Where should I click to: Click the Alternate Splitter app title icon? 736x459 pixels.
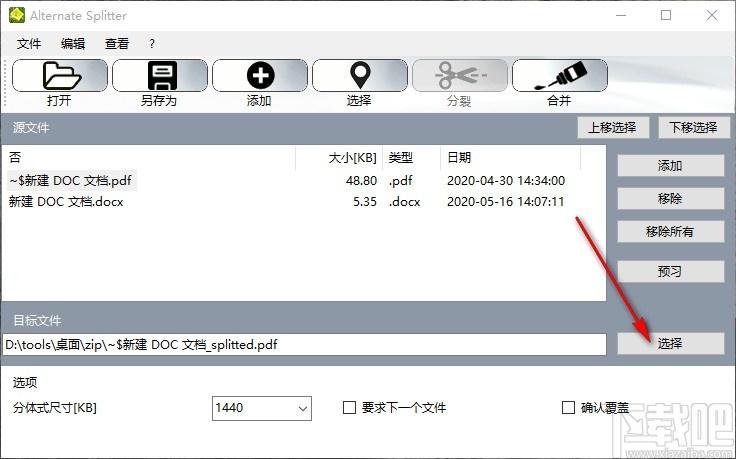pyautogui.click(x=16, y=16)
